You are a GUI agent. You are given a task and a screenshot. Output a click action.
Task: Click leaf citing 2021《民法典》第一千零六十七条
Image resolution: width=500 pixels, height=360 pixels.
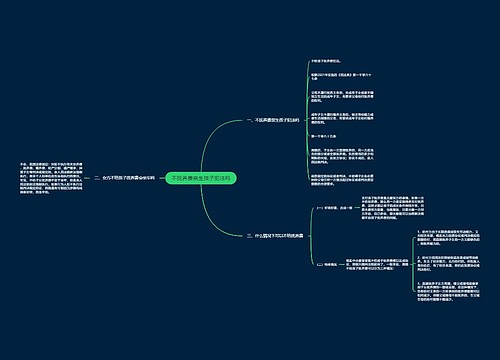tap(341, 77)
